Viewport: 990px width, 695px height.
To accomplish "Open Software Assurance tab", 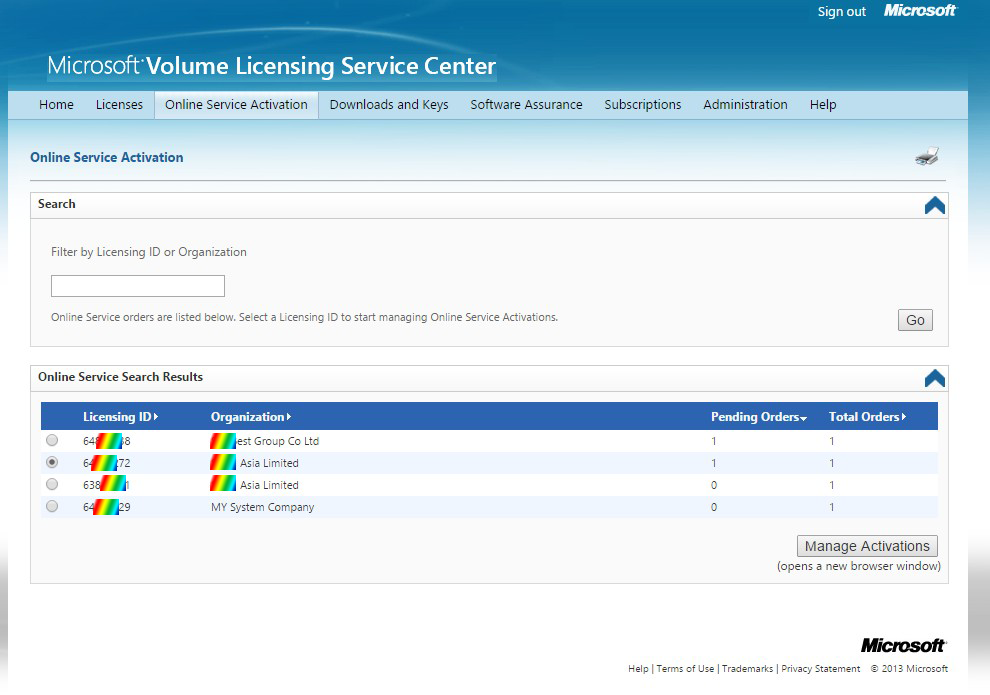I will (527, 105).
